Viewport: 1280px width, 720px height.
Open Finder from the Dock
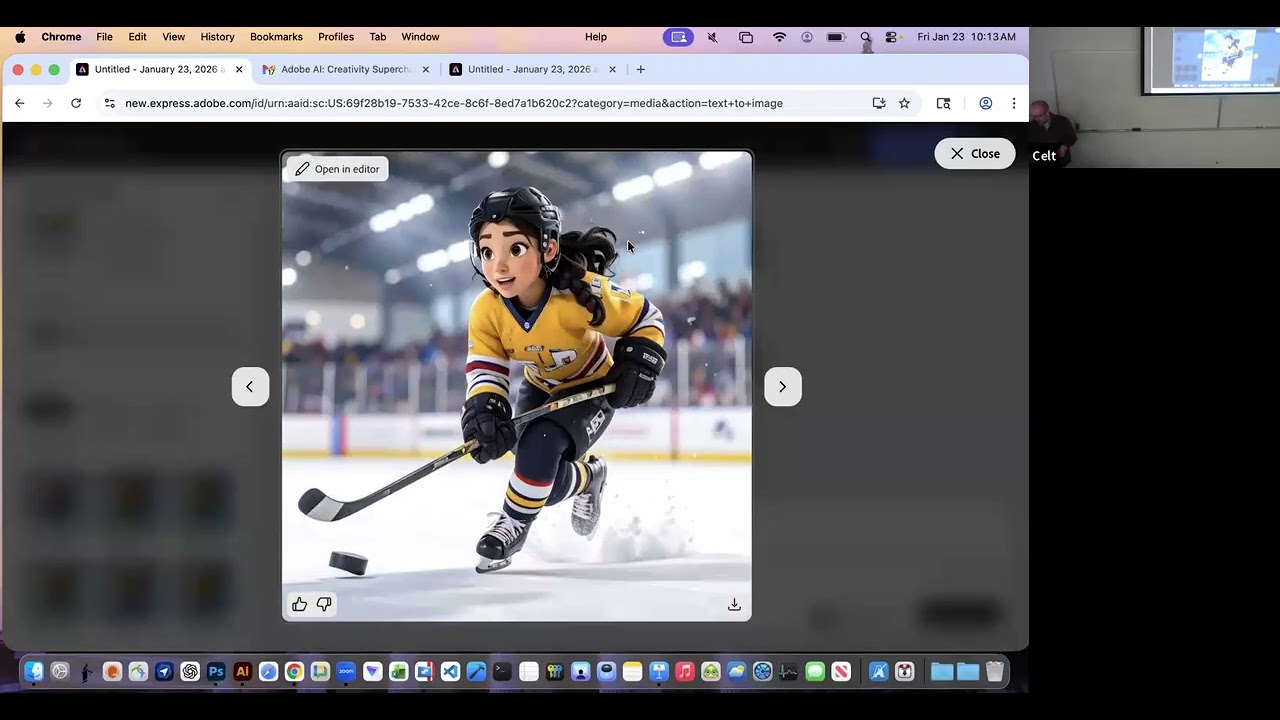34,672
